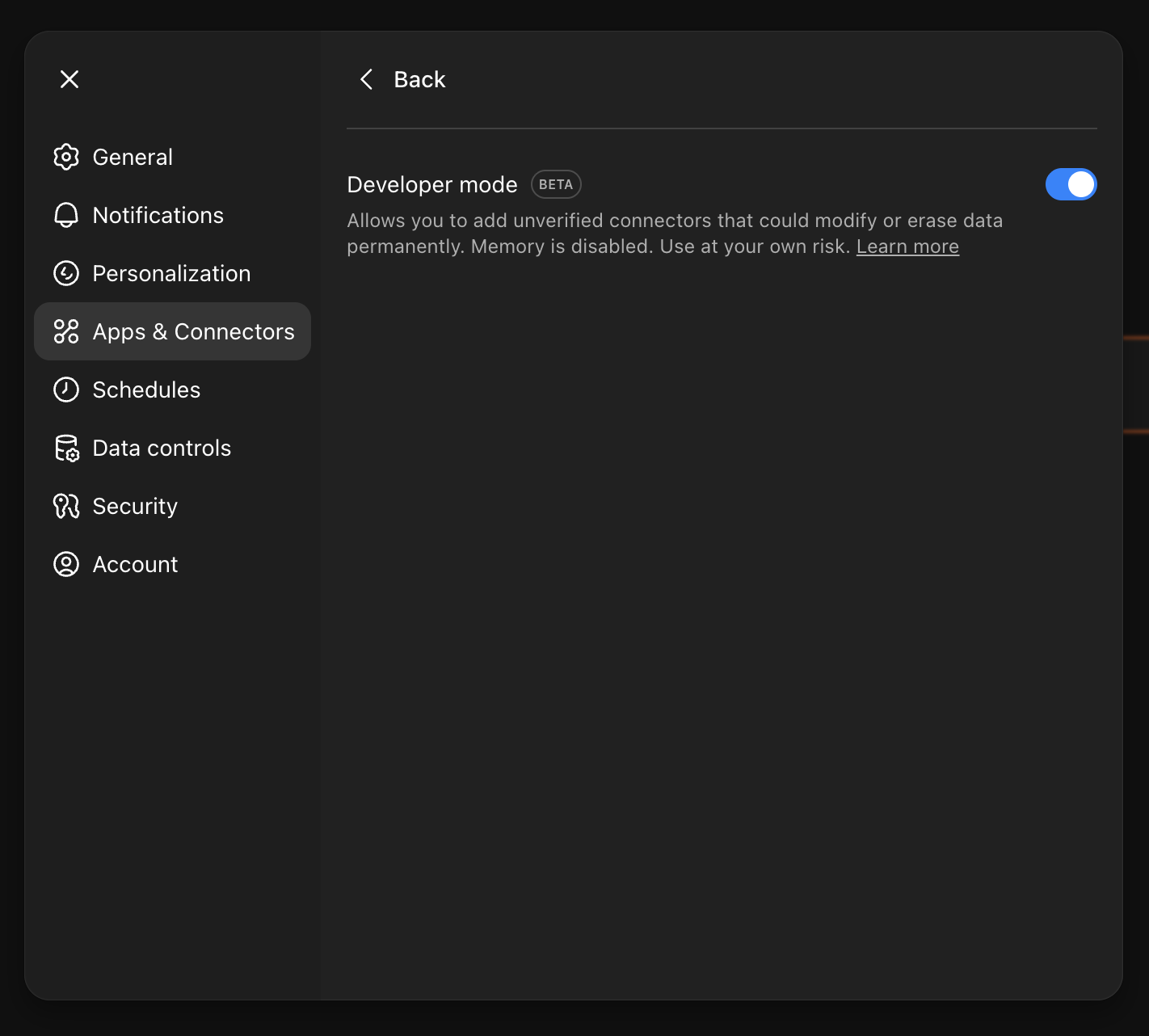Viewport: 1149px width, 1036px height.
Task: Click the BETA badge
Action: tap(556, 184)
